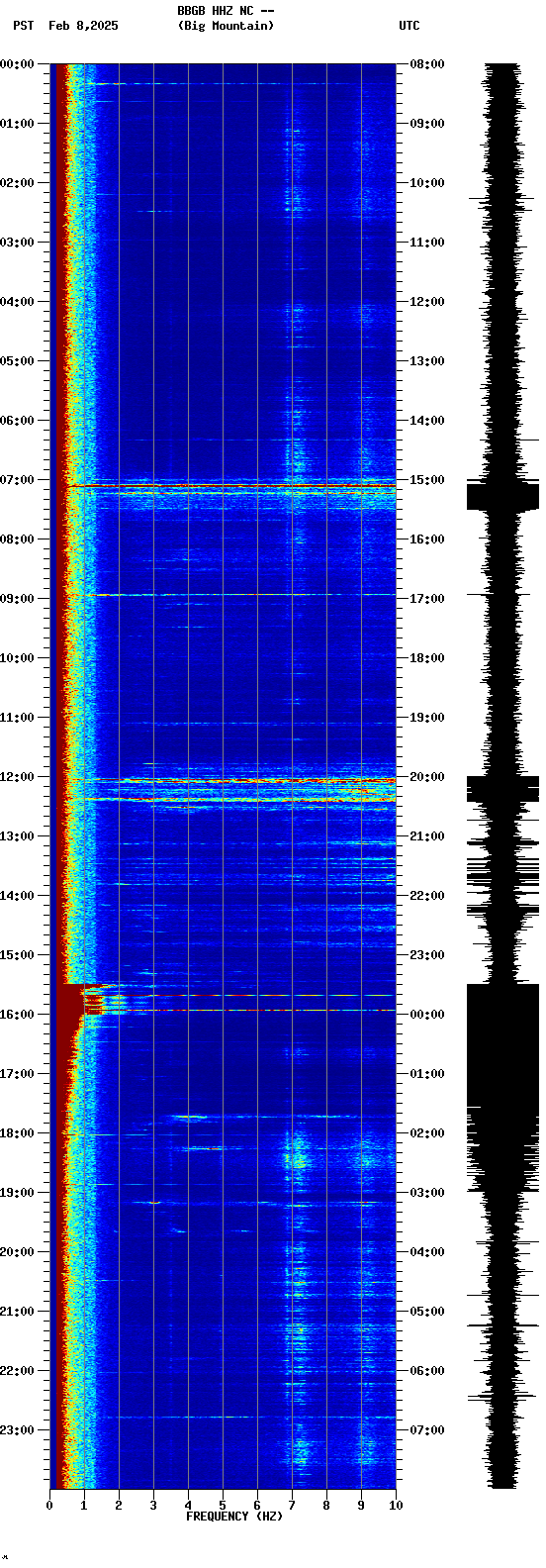Click the UTC time label '17:00'
This screenshot has height=1568, width=546.
427,599
